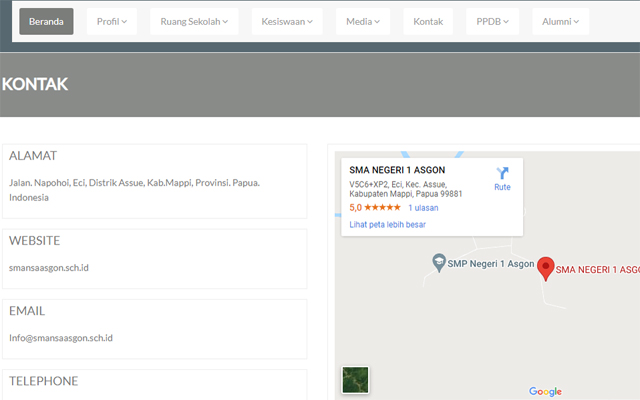640x400 pixels.
Task: Expand the Ruang Sekolah dropdown menu
Action: 194,21
